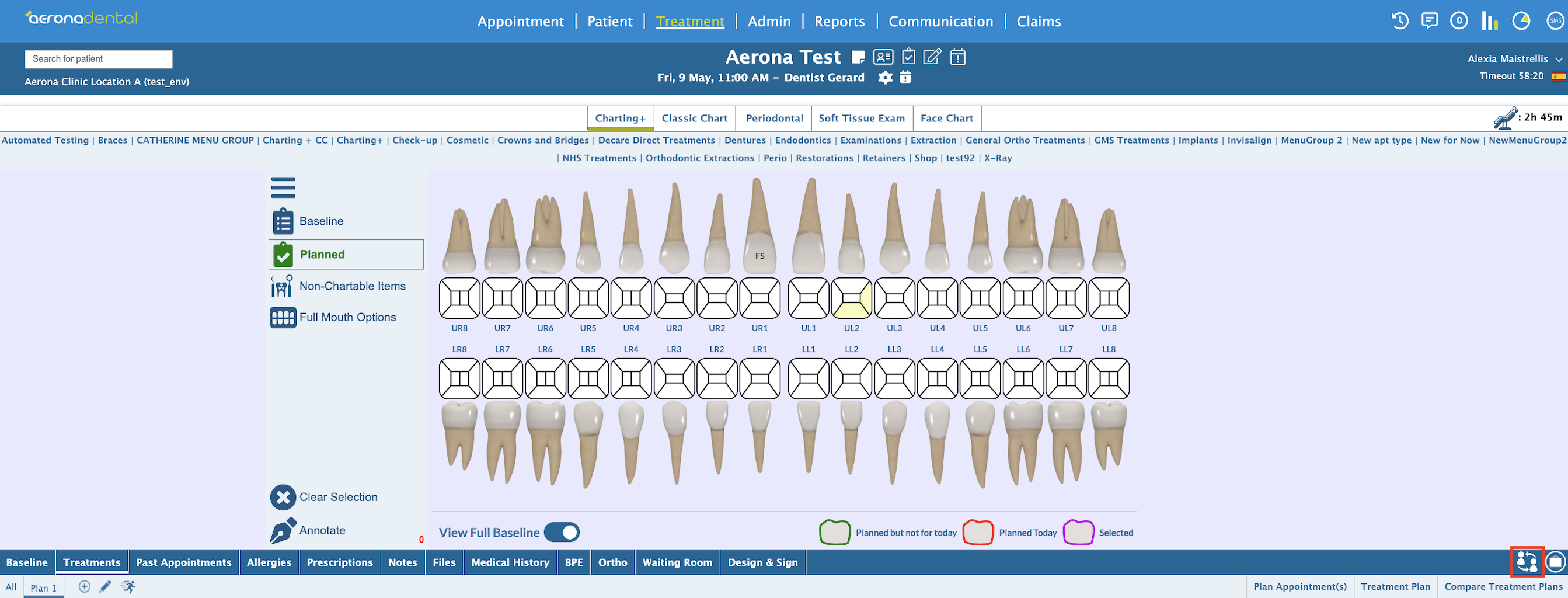Open the messages chat icon in top bar
Screen dimensions: 1568x598
coord(1429,20)
